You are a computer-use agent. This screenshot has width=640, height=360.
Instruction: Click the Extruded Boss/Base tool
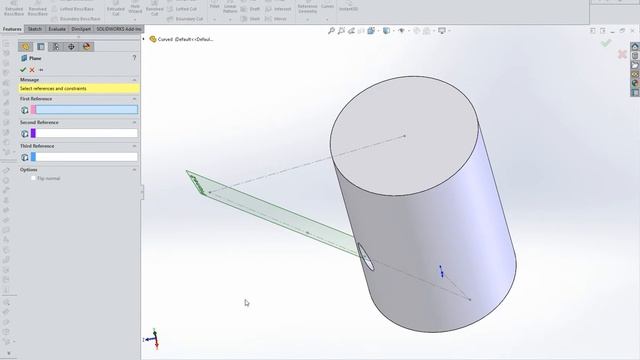pos(14,9)
